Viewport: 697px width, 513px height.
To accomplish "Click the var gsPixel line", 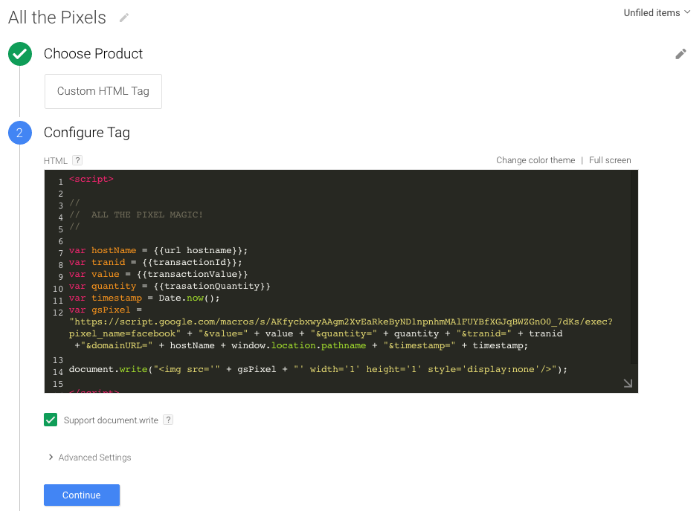I will click(105, 310).
